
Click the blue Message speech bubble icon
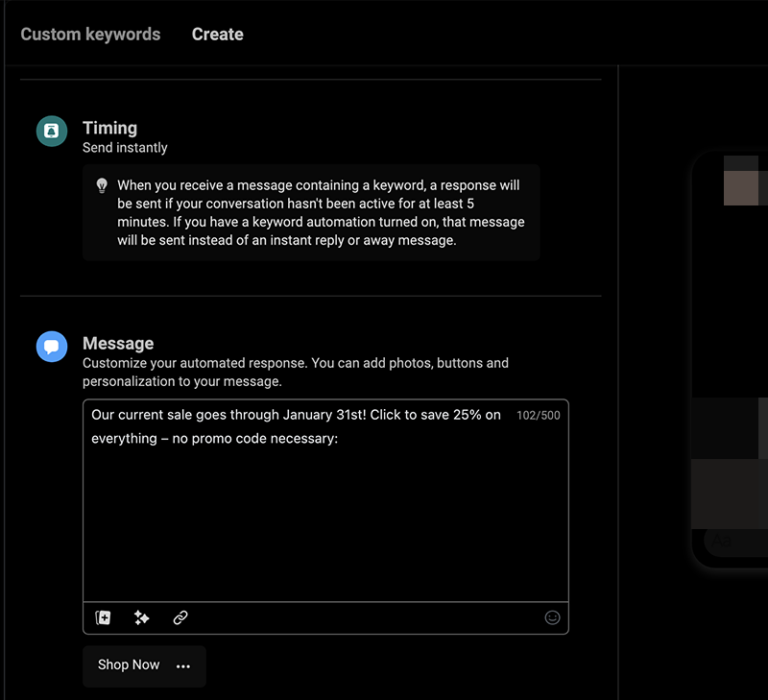pos(52,346)
